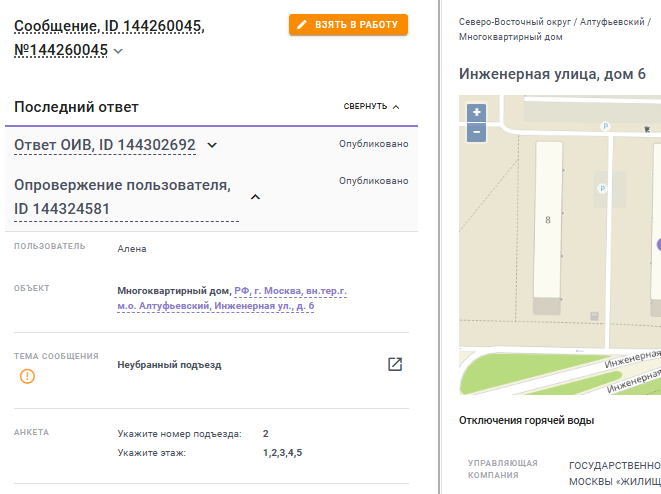The height and width of the screenshot is (494, 661).
Task: Zoom in on the map with the plus button
Action: pos(477,113)
